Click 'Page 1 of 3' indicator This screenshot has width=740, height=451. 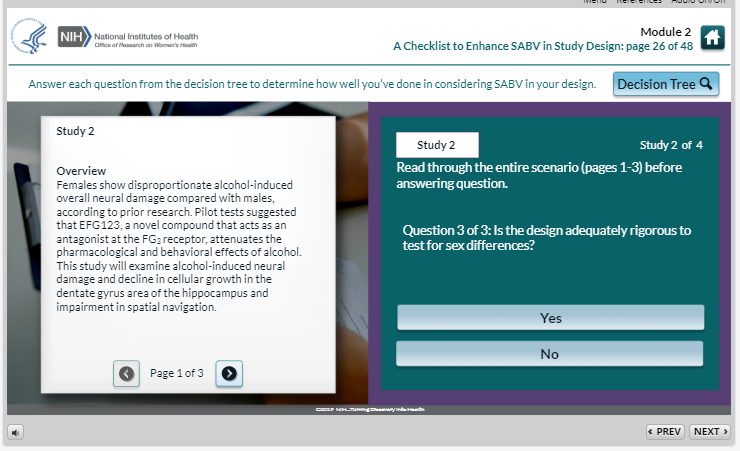[x=177, y=373]
